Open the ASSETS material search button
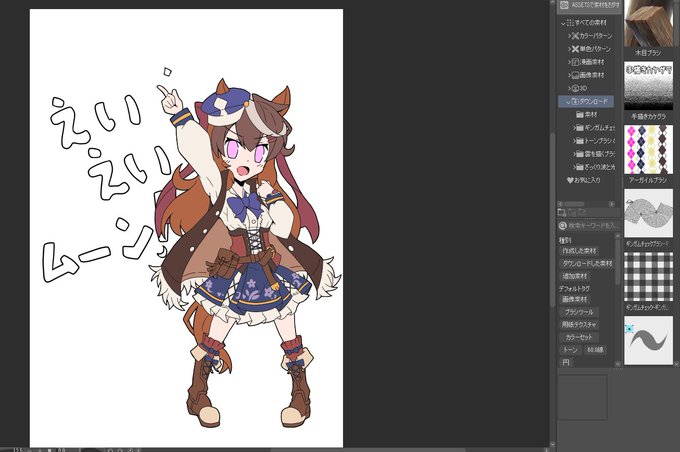This screenshot has height=452, width=680. [590, 6]
